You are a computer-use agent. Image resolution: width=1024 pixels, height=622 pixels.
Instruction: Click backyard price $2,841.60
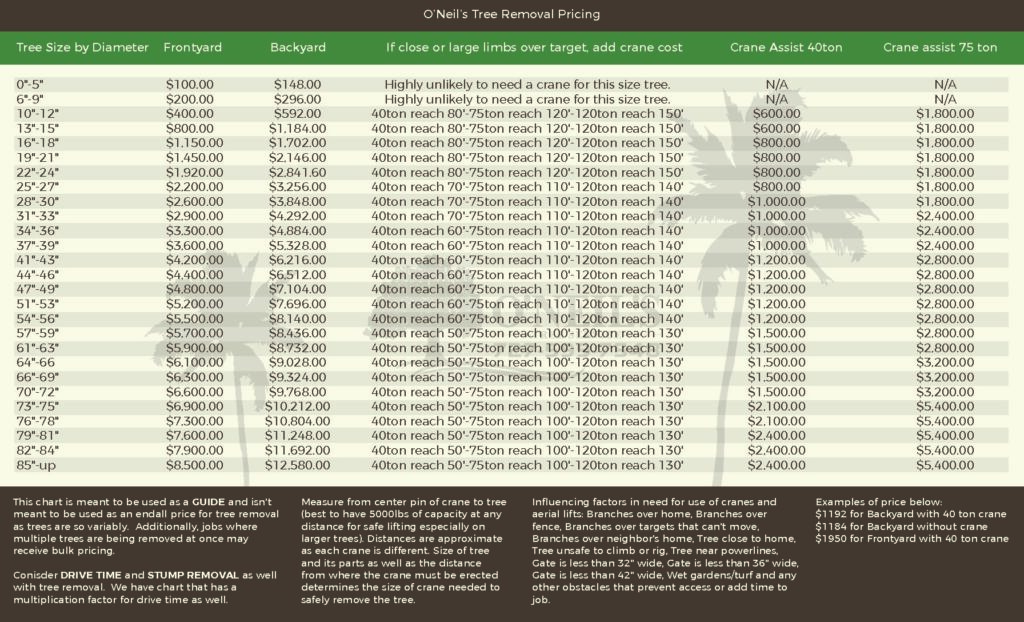click(x=298, y=172)
